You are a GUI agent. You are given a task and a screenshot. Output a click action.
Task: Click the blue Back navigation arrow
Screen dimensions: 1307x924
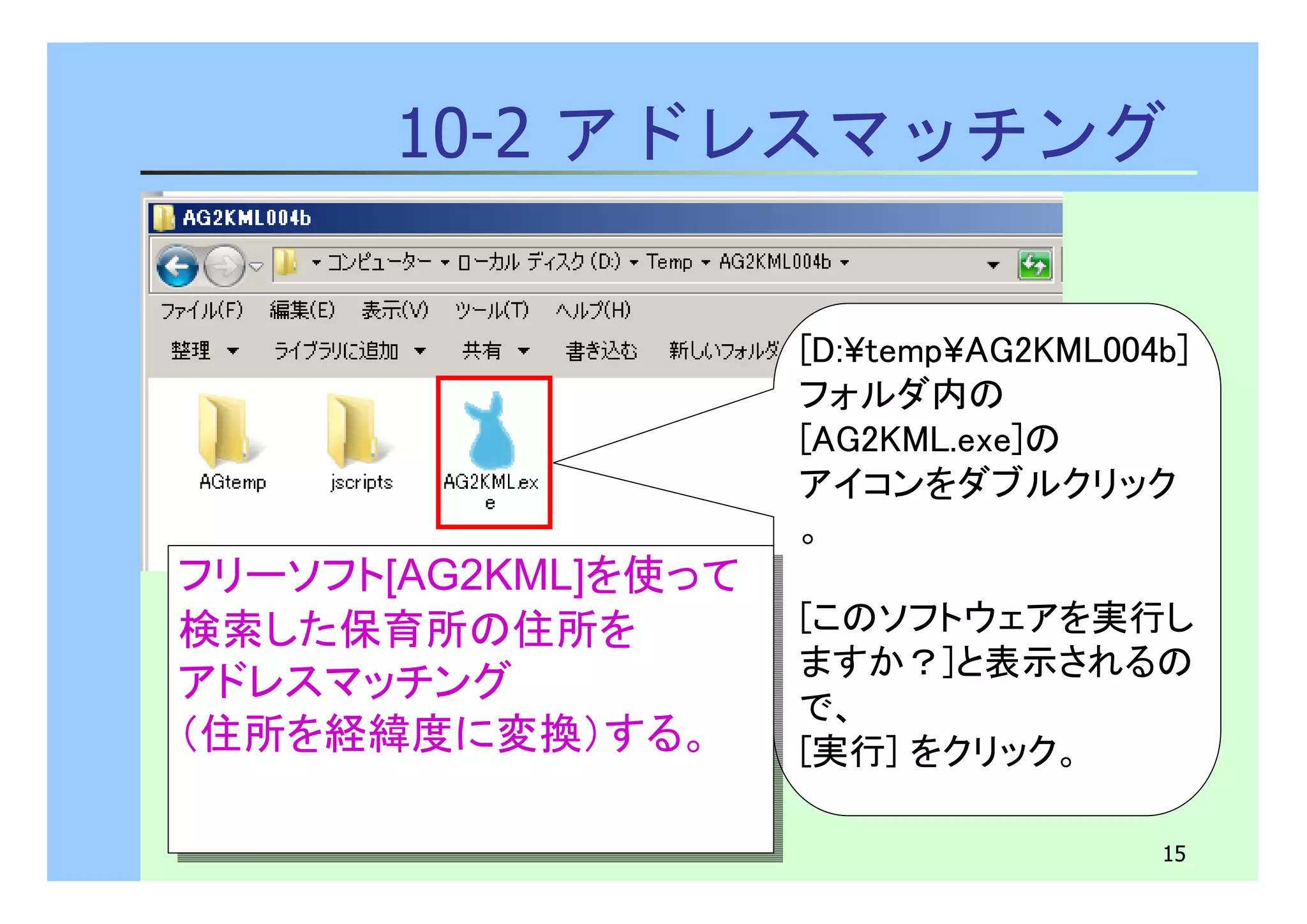click(x=177, y=265)
